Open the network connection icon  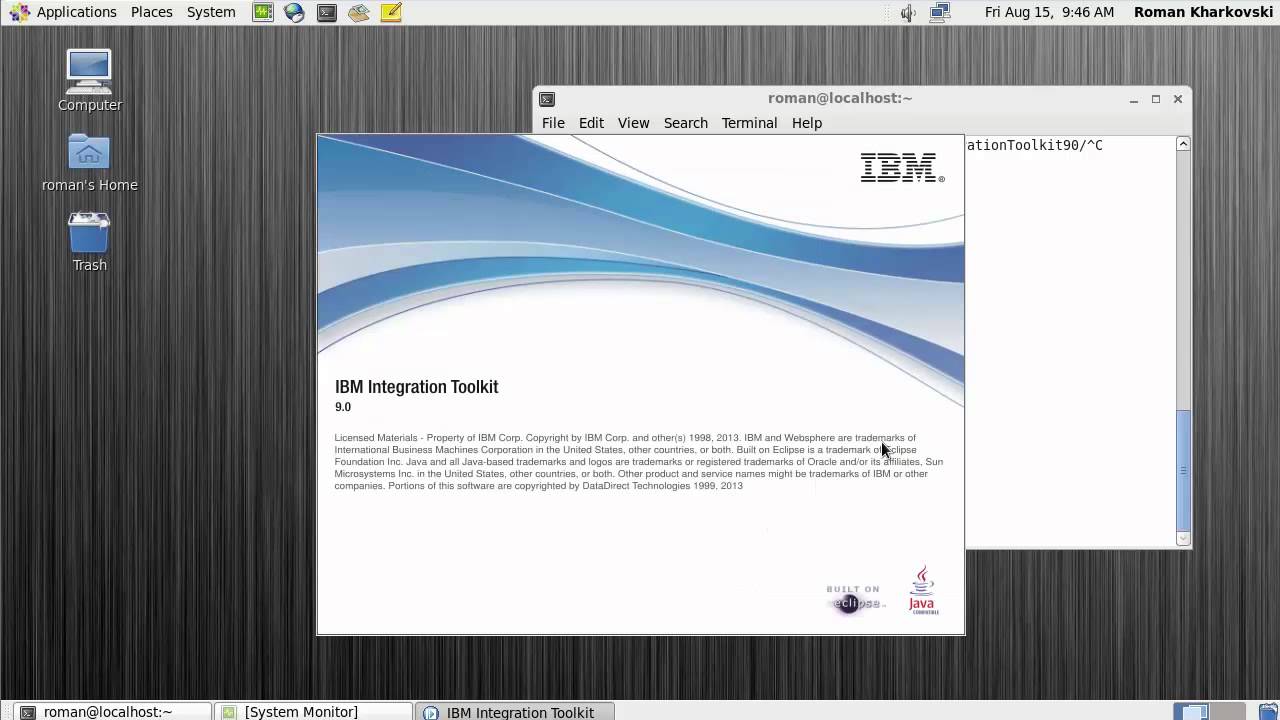click(x=939, y=12)
